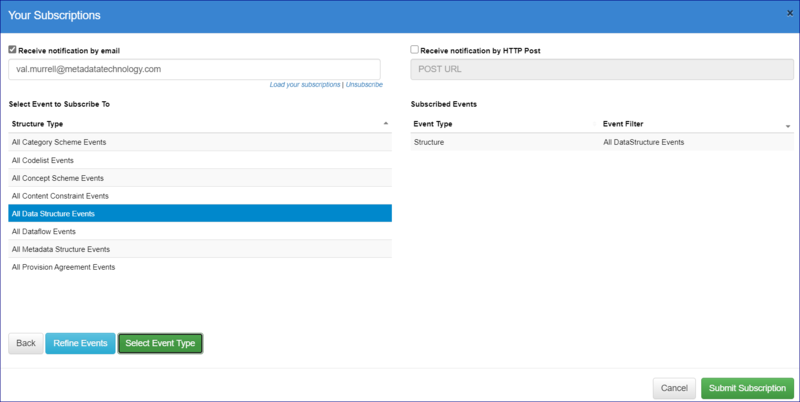The image size is (800, 402).
Task: Open Load your subscriptions link
Action: [305, 85]
